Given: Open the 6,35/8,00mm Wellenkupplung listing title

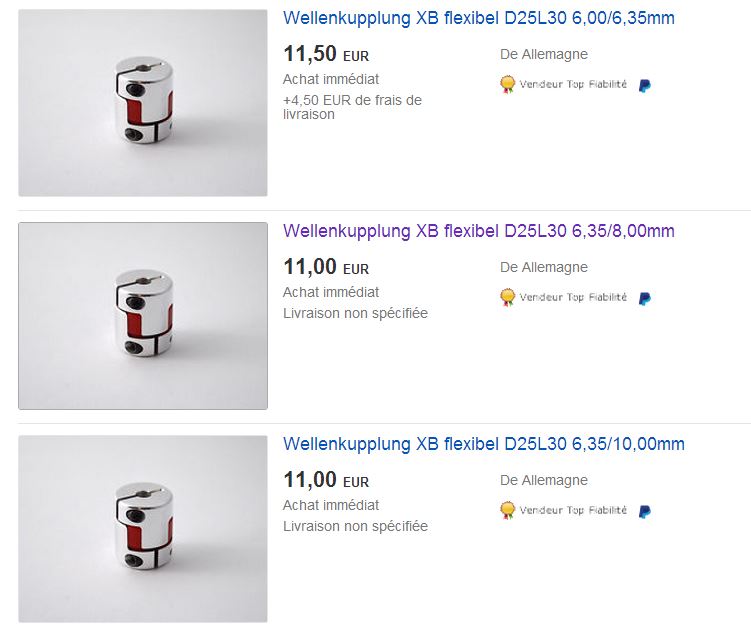Looking at the screenshot, I should click(x=478, y=231).
